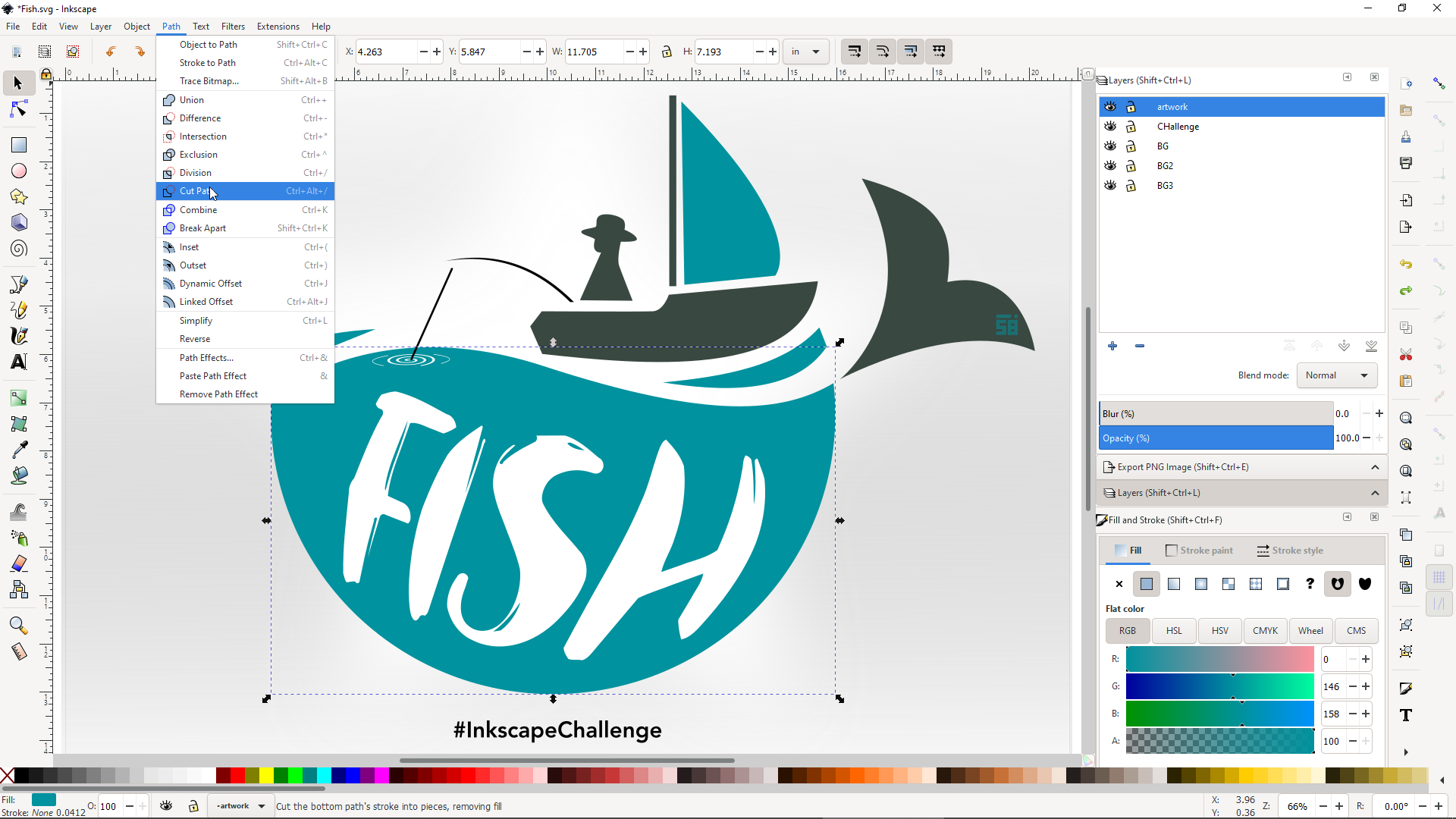
Task: Toggle visibility of BG layer
Action: [x=1111, y=146]
